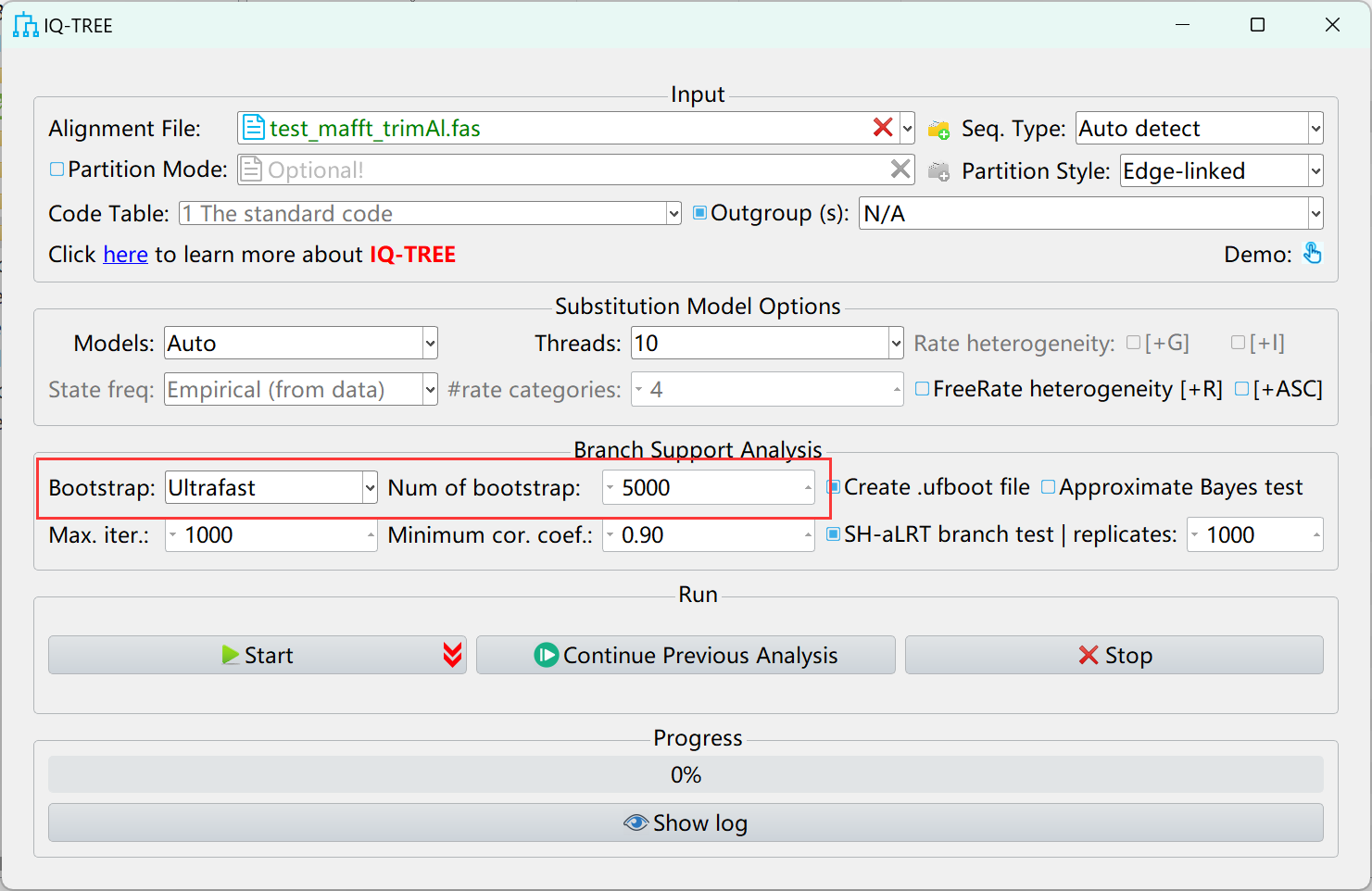Open the Models dropdown set to Auto
Image resolution: width=1372 pixels, height=891 pixels.
(430, 344)
